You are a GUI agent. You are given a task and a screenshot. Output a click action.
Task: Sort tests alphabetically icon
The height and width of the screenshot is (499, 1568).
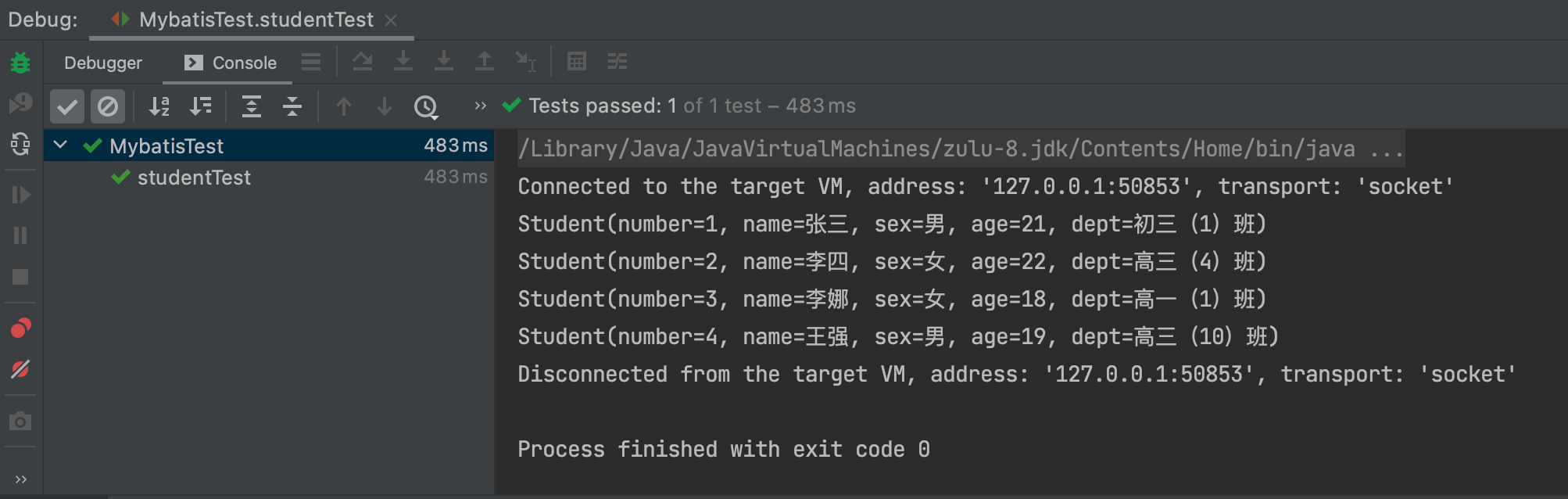coord(159,106)
